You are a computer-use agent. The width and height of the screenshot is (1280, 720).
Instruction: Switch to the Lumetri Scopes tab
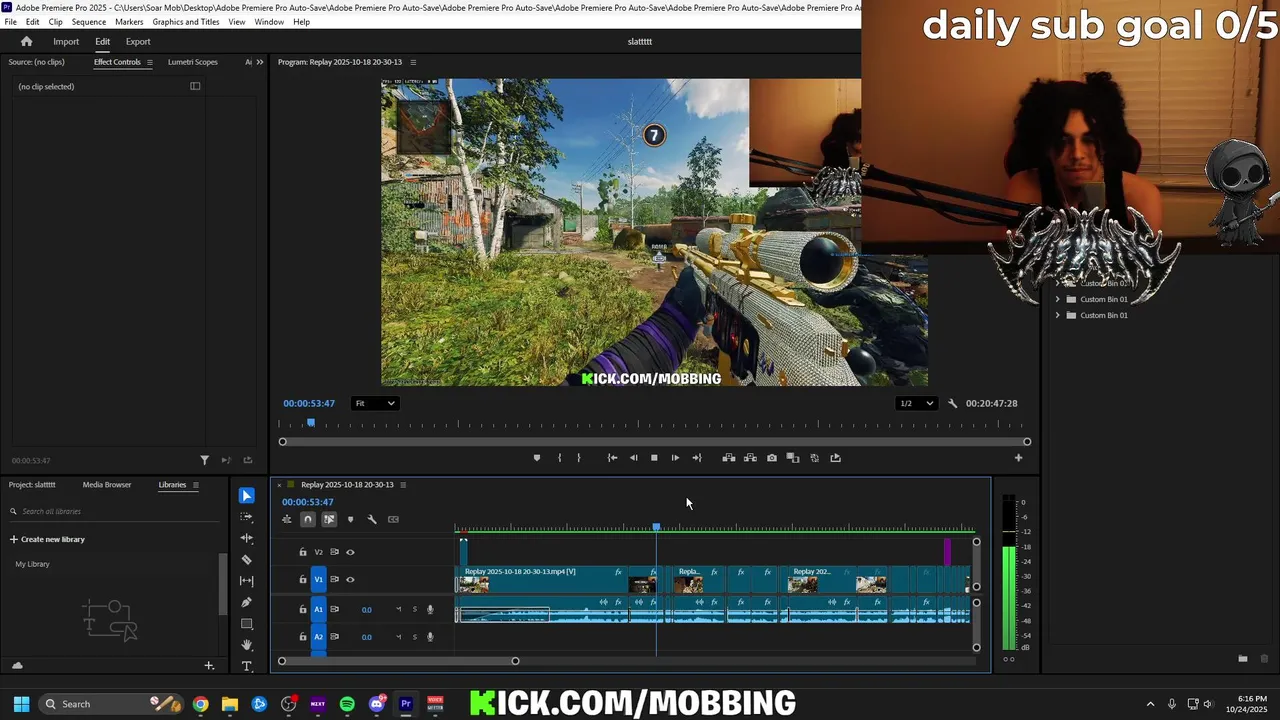(192, 62)
